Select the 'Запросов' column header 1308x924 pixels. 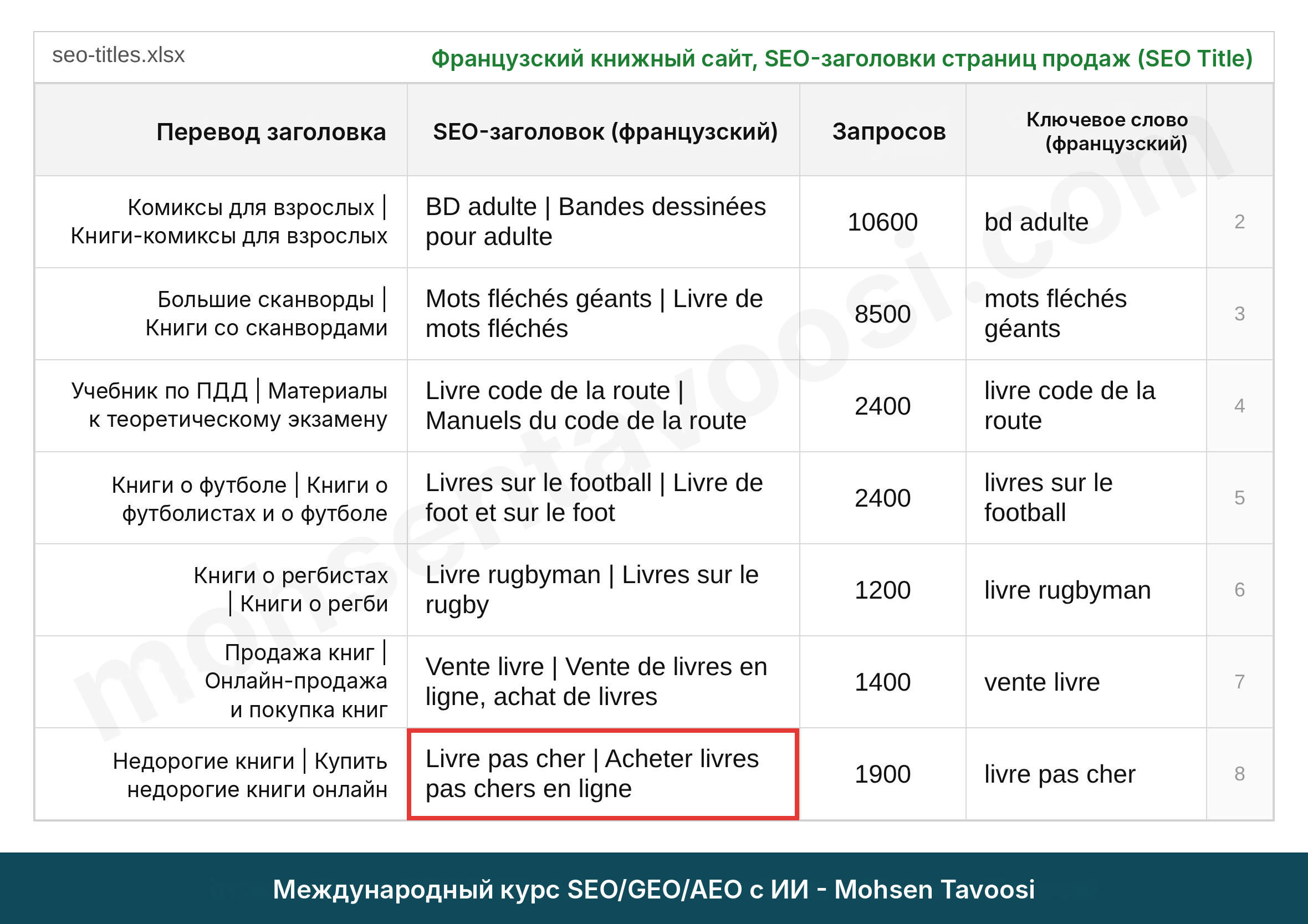click(883, 130)
